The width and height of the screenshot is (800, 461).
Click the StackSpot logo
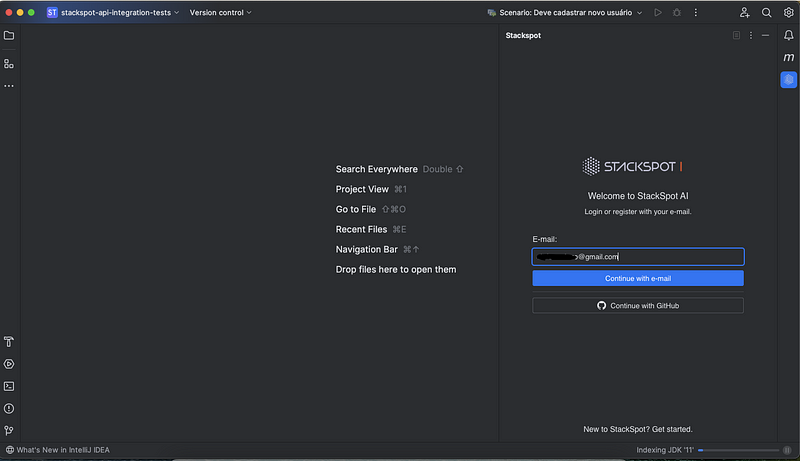(633, 166)
